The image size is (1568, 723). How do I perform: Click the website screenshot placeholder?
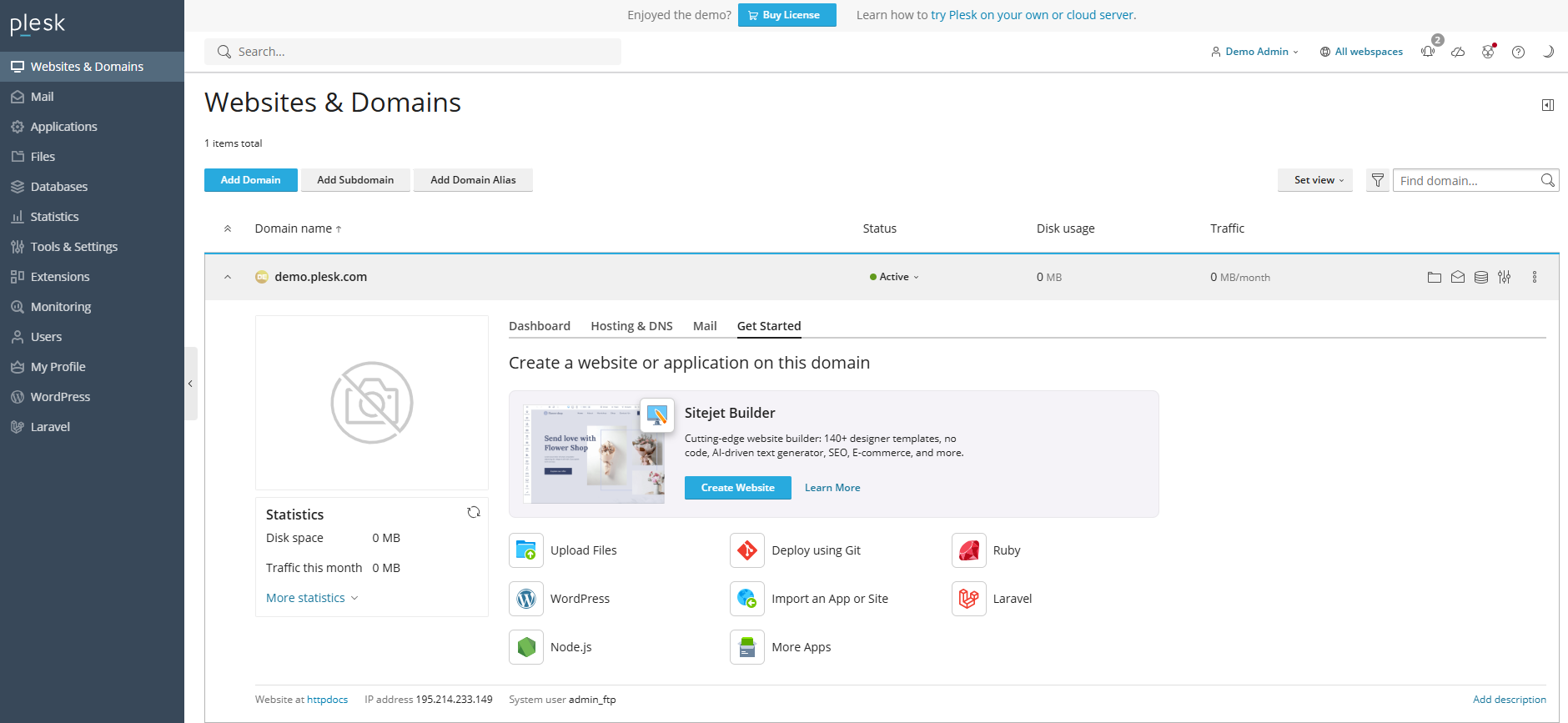tap(372, 403)
